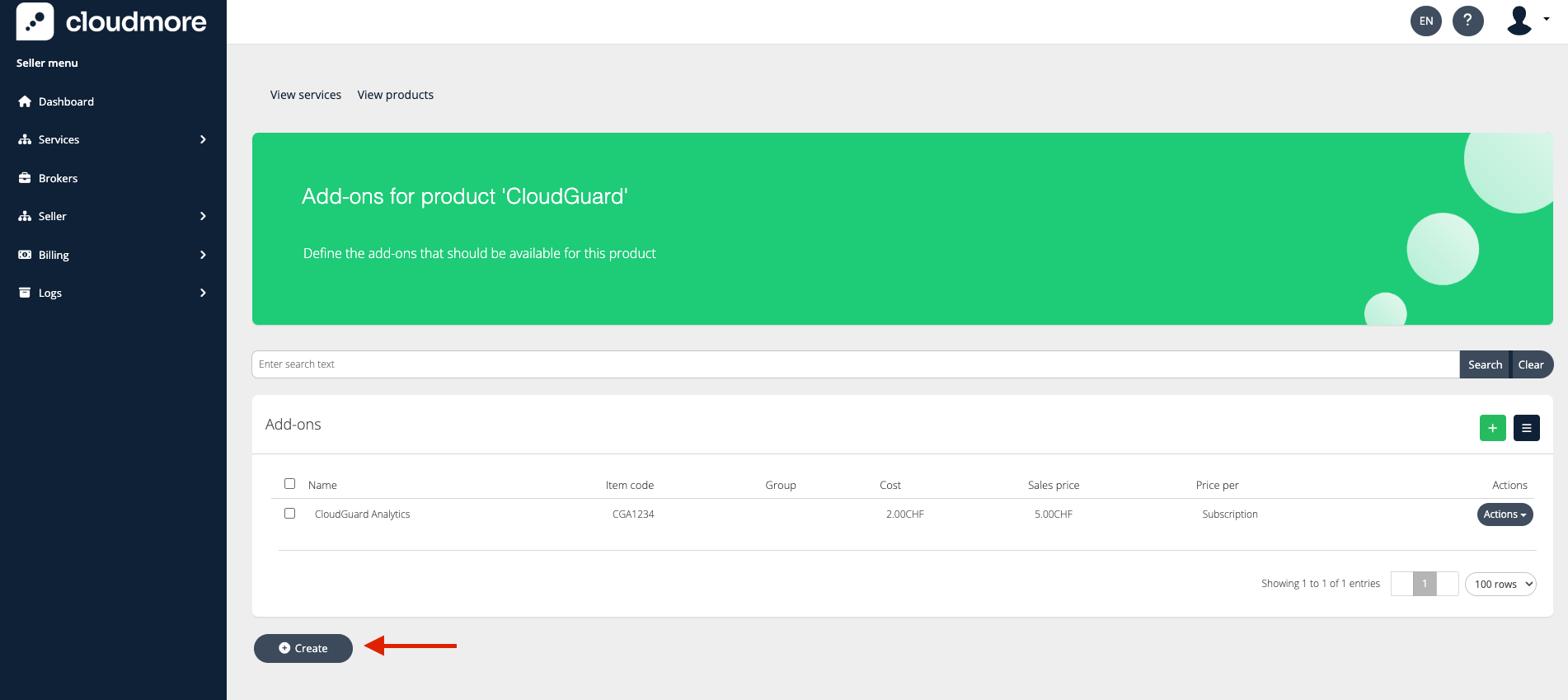Click the Brokers briefcase icon

coord(25,178)
